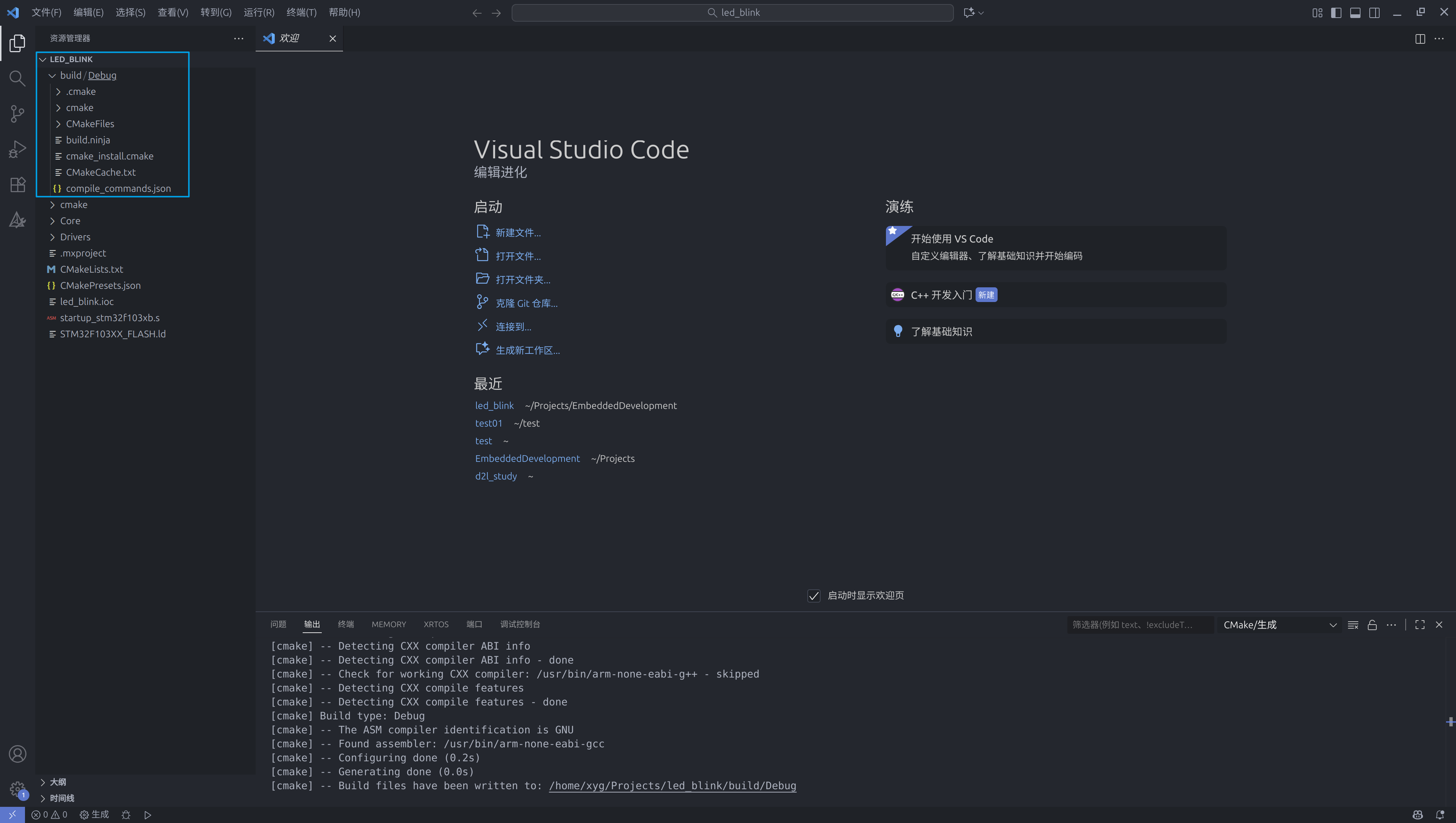Screen dimensions: 1456x823
Task: Click the Manage gear icon
Action: click(18, 789)
